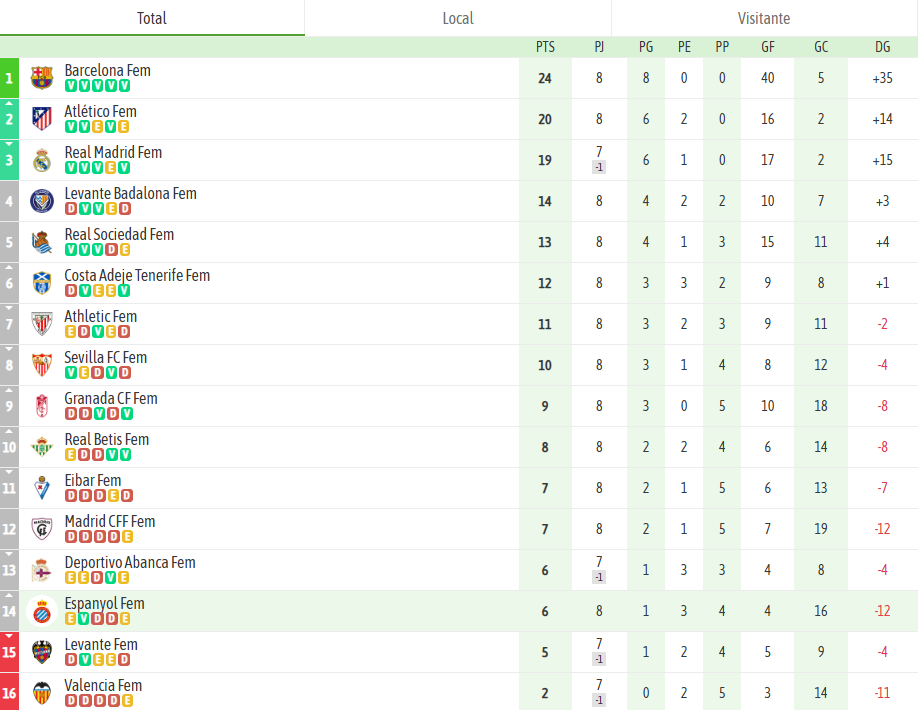Image resolution: width=918 pixels, height=710 pixels.
Task: Click the Barcelona Fem club crest
Action: tap(41, 78)
